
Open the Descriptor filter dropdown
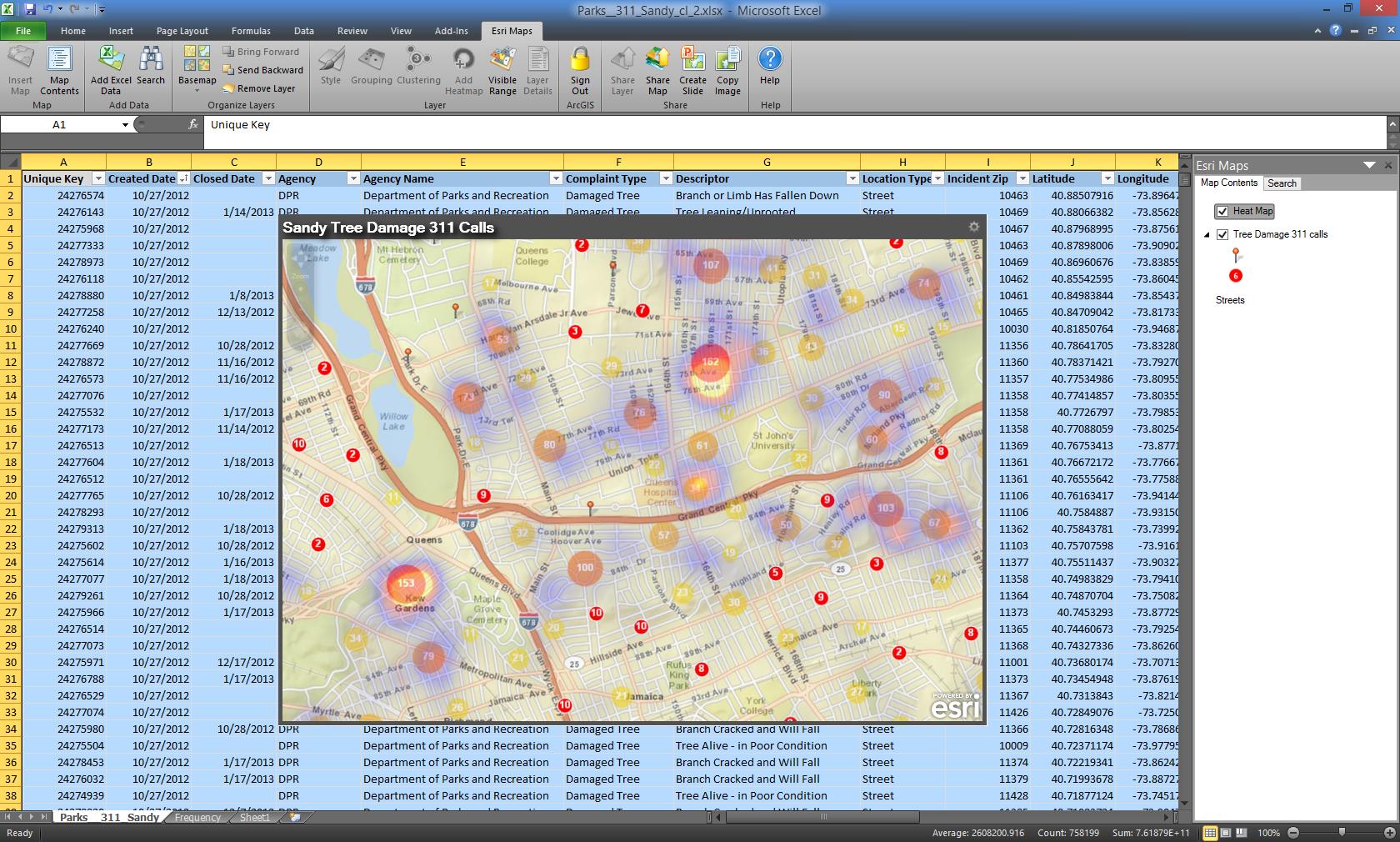(852, 178)
